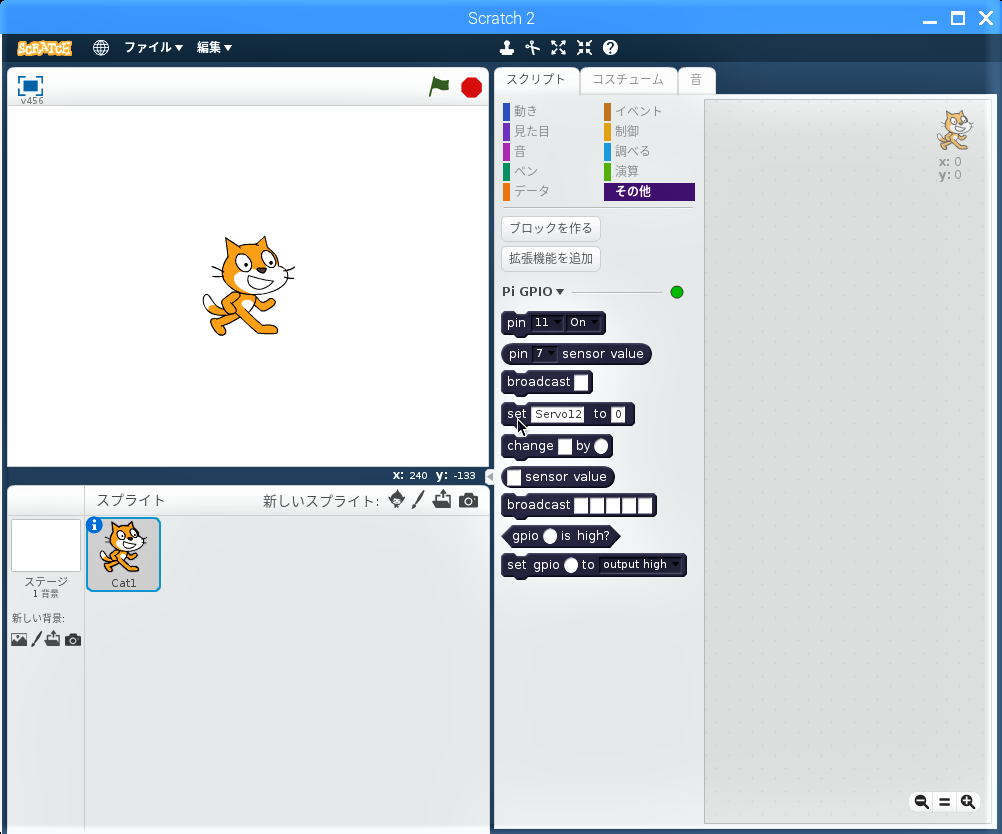Reset scripts area zoom level
Image resolution: width=1002 pixels, height=834 pixels.
(x=944, y=801)
